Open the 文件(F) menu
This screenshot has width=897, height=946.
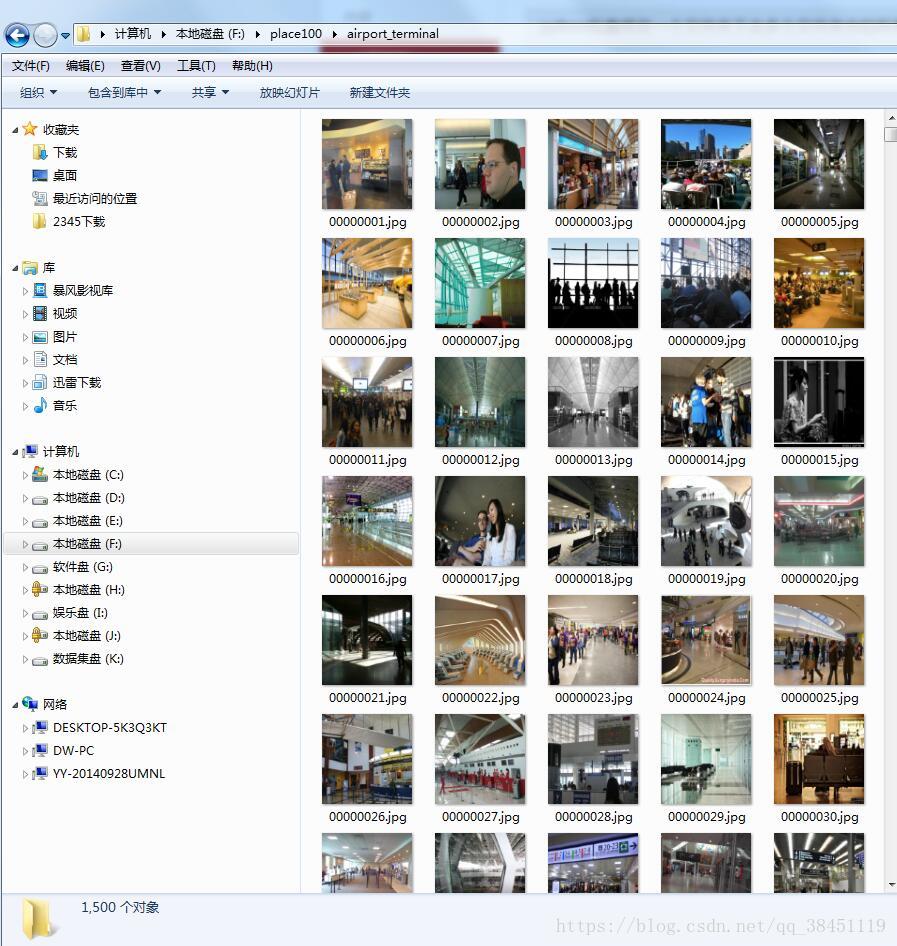coord(31,66)
